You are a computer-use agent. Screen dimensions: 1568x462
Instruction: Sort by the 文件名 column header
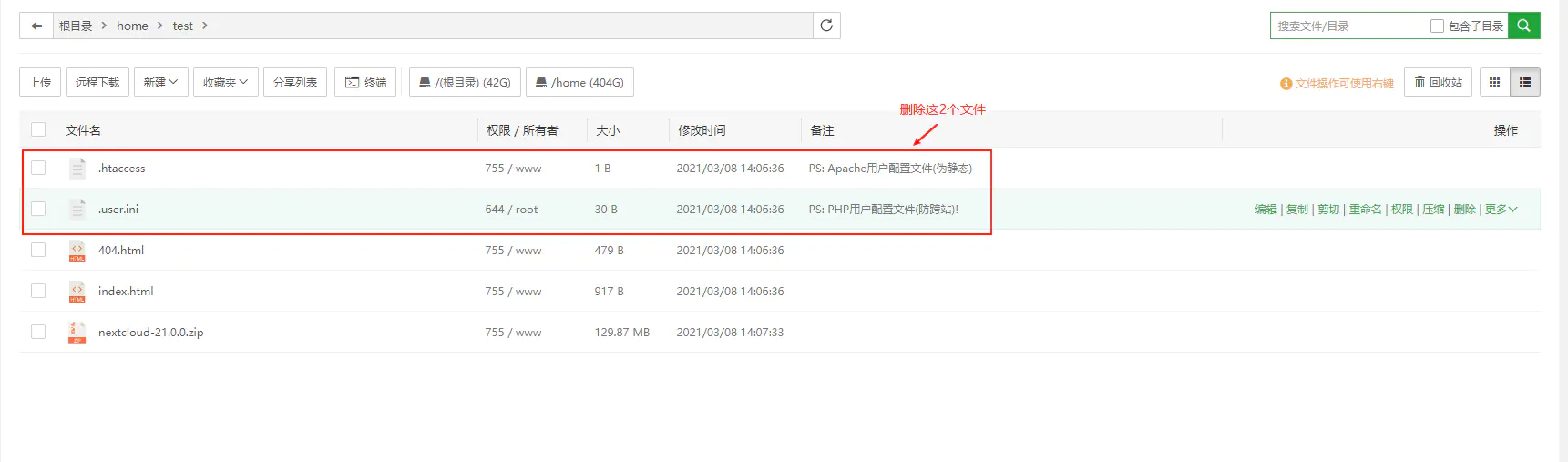click(83, 130)
